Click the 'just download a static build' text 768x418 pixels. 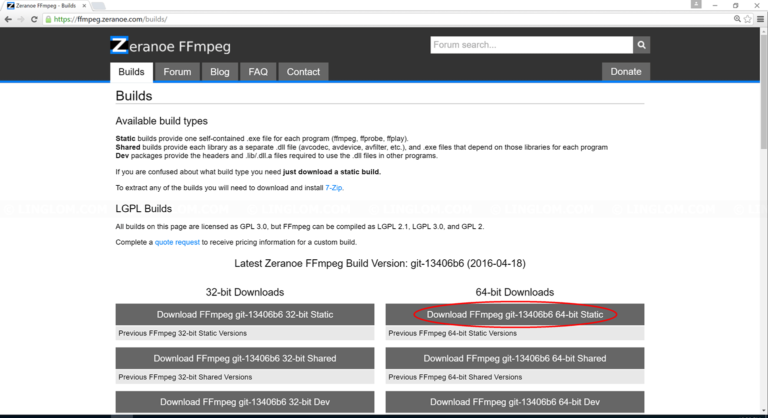coord(332,172)
